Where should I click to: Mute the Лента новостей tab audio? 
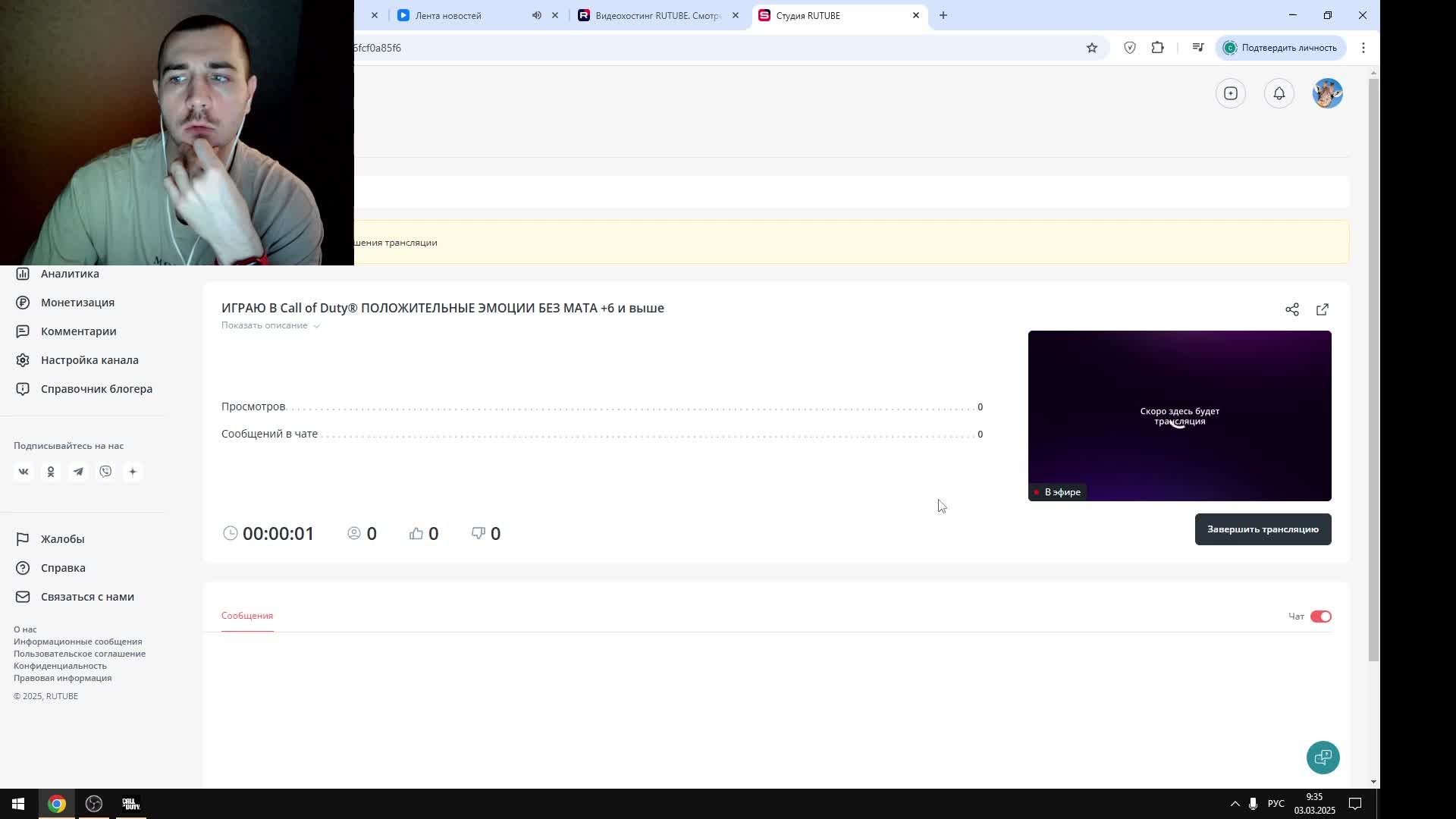coord(537,15)
